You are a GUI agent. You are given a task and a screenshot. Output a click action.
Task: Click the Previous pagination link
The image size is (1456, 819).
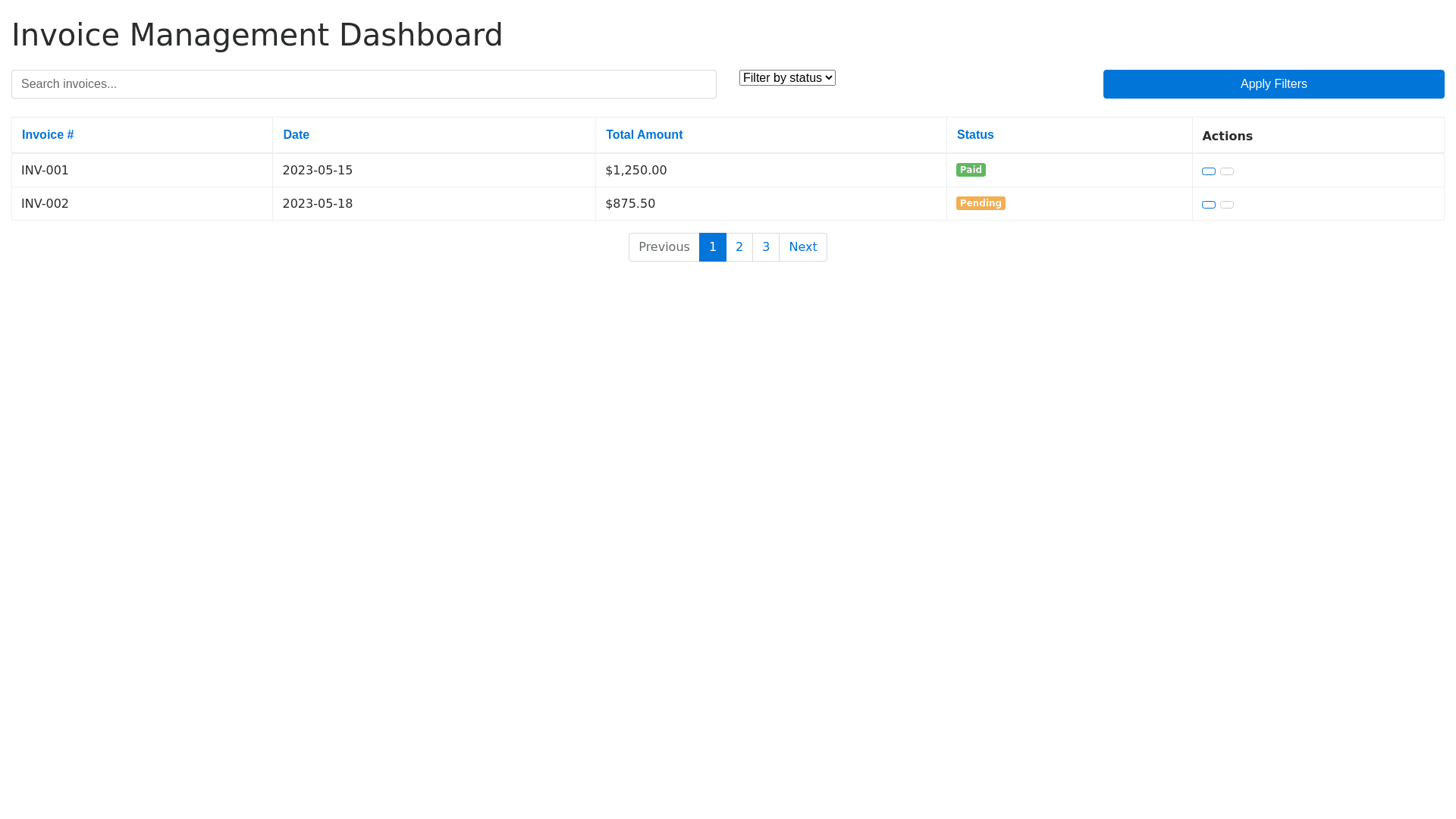click(x=664, y=247)
